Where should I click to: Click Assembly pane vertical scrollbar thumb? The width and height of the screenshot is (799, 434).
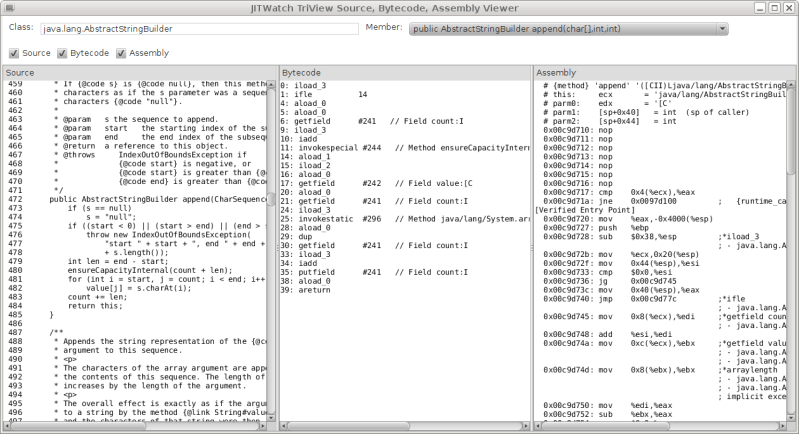click(791, 131)
